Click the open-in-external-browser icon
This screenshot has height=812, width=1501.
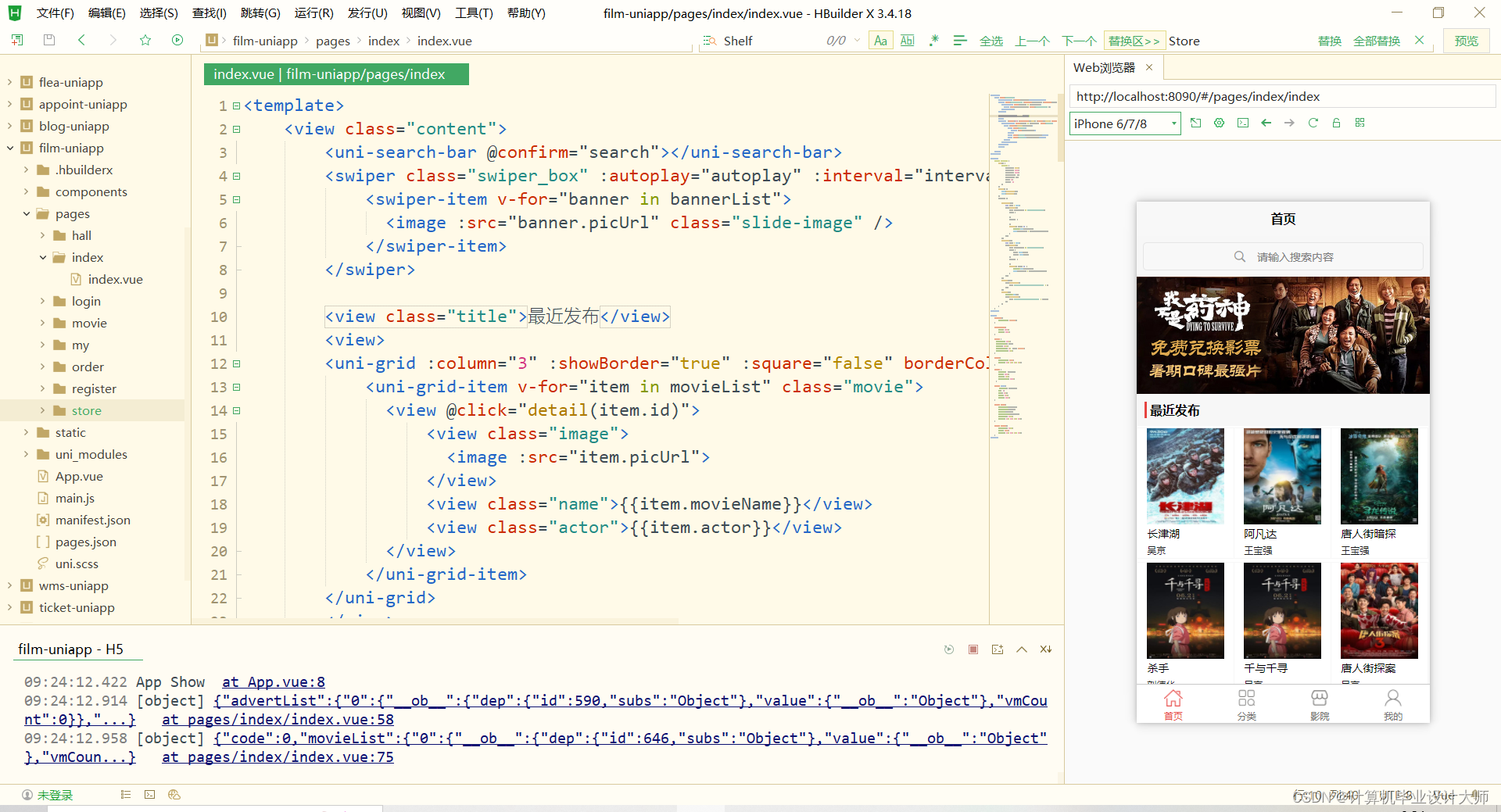click(x=1195, y=123)
